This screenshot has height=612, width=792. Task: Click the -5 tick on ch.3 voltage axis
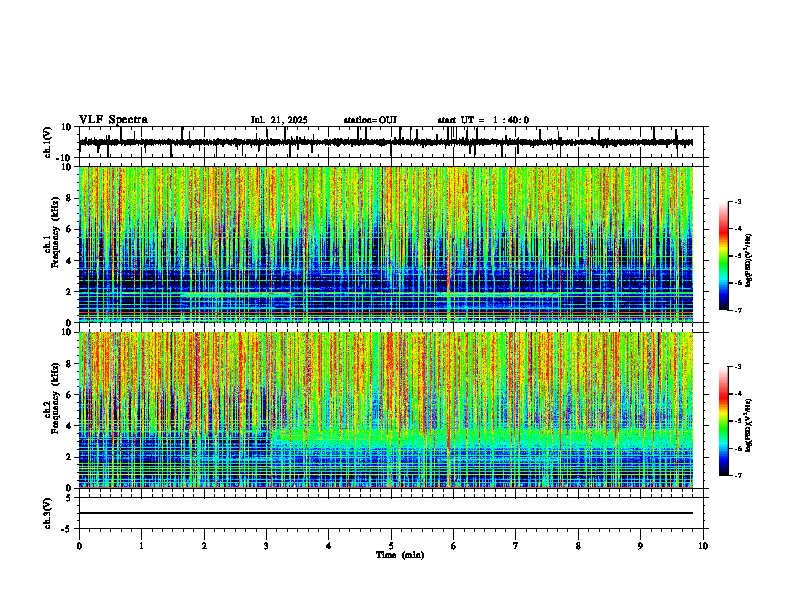tap(67, 529)
